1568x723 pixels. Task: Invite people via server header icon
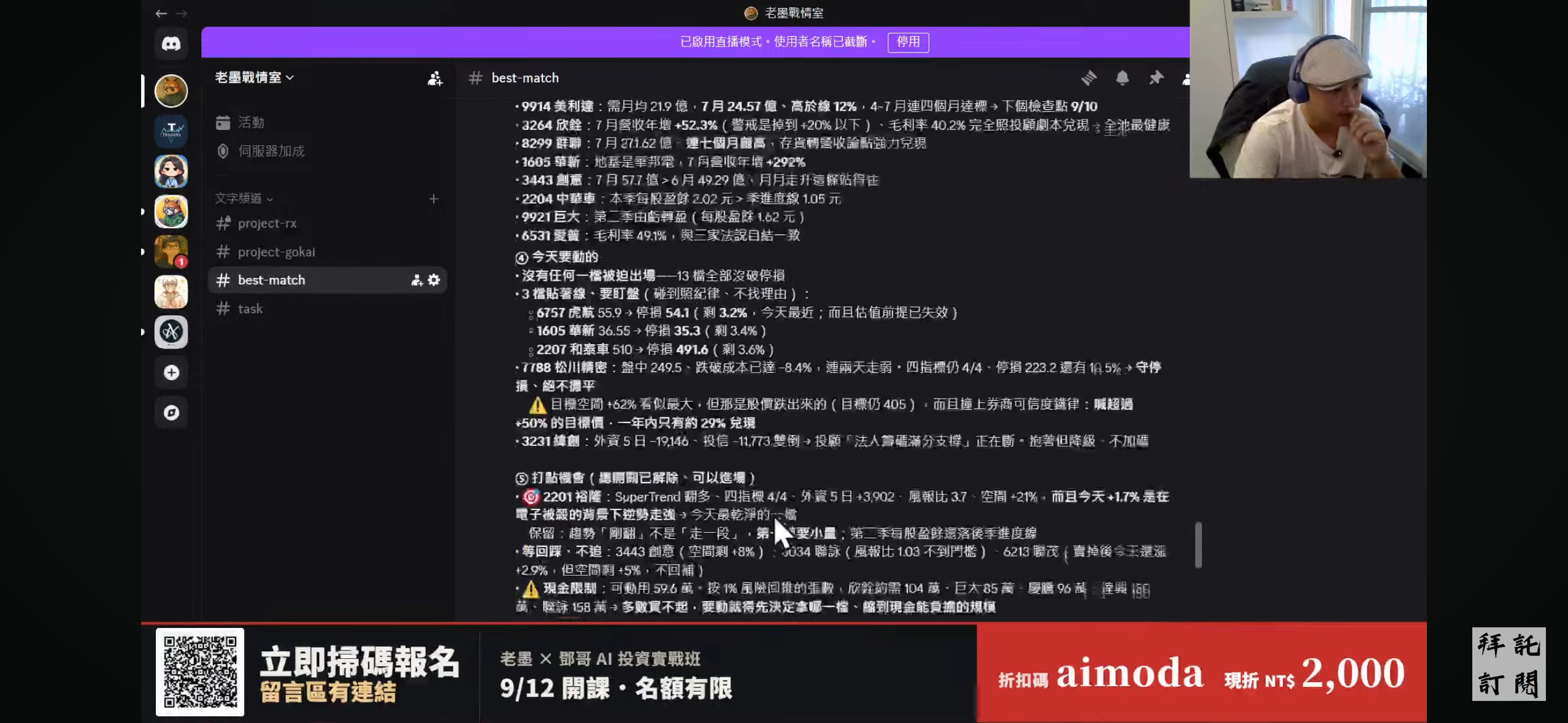(435, 78)
